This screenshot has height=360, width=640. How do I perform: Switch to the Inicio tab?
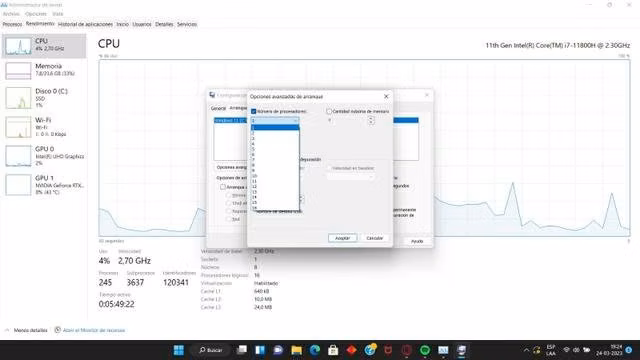coord(122,24)
